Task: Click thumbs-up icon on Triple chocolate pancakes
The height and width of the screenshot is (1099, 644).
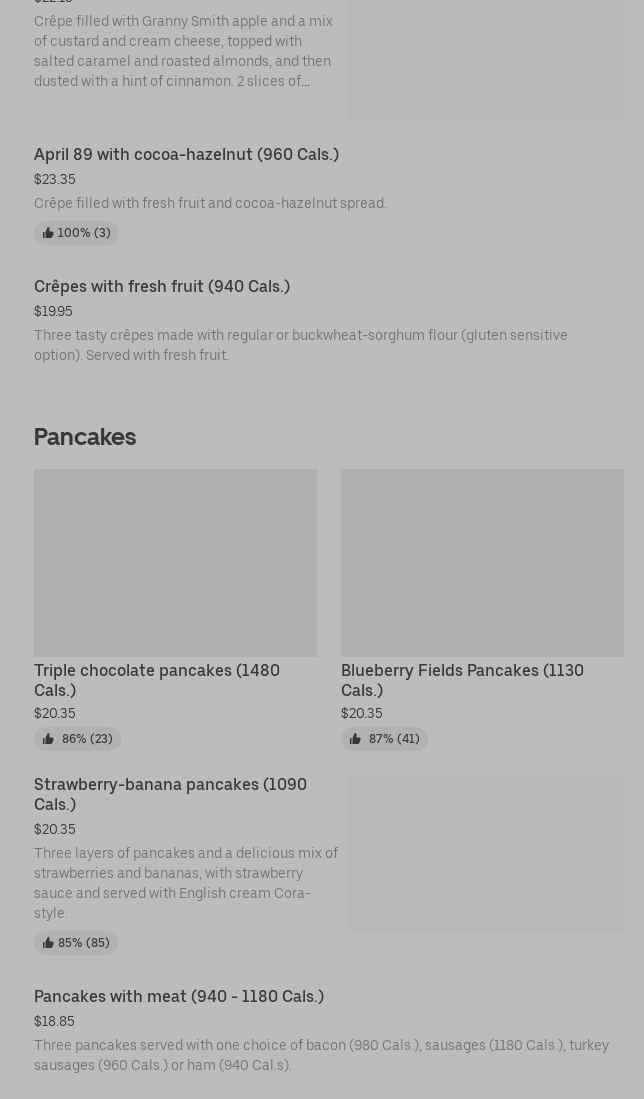Action: coord(48,739)
